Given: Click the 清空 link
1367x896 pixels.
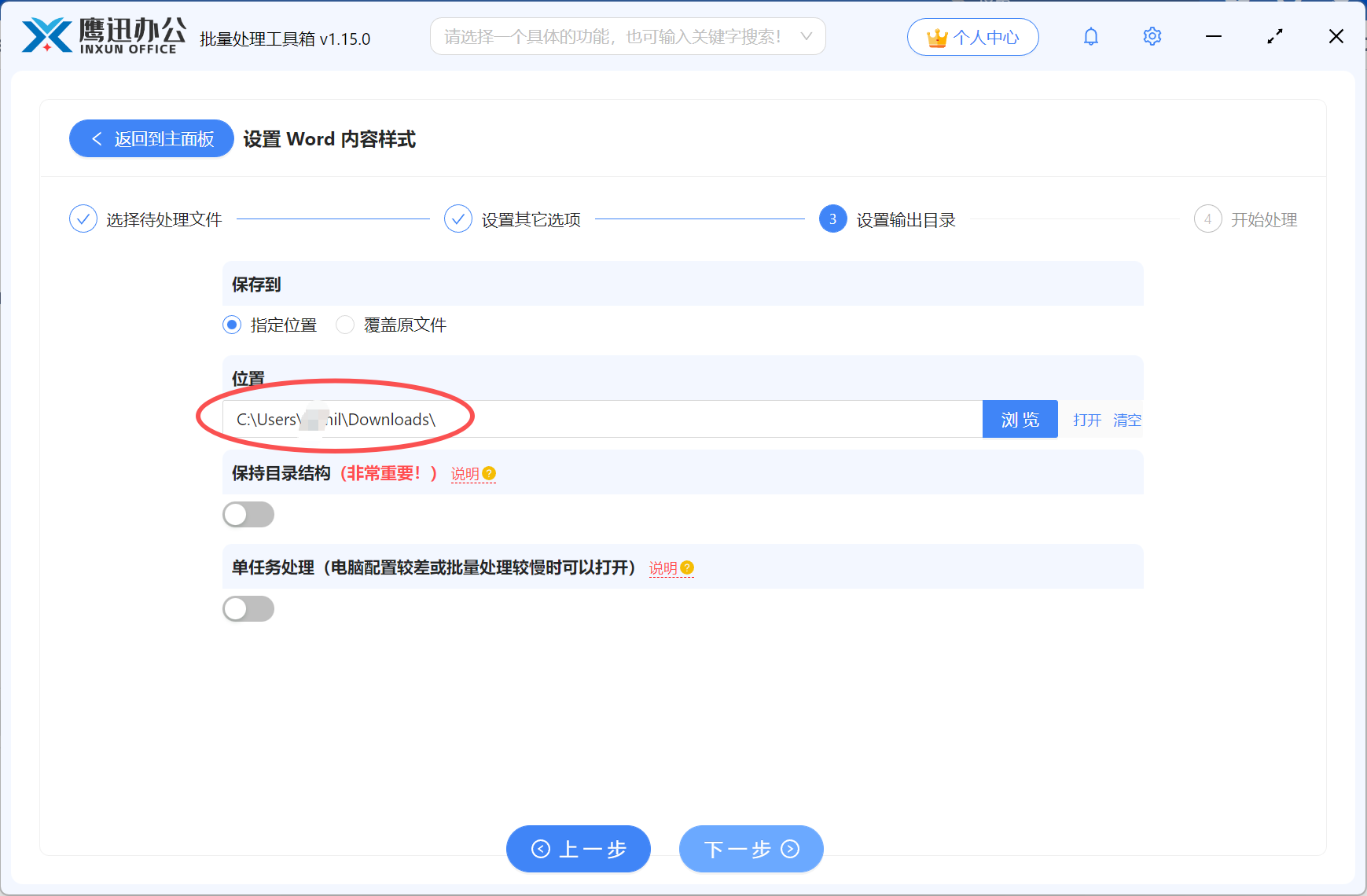Looking at the screenshot, I should [1127, 420].
